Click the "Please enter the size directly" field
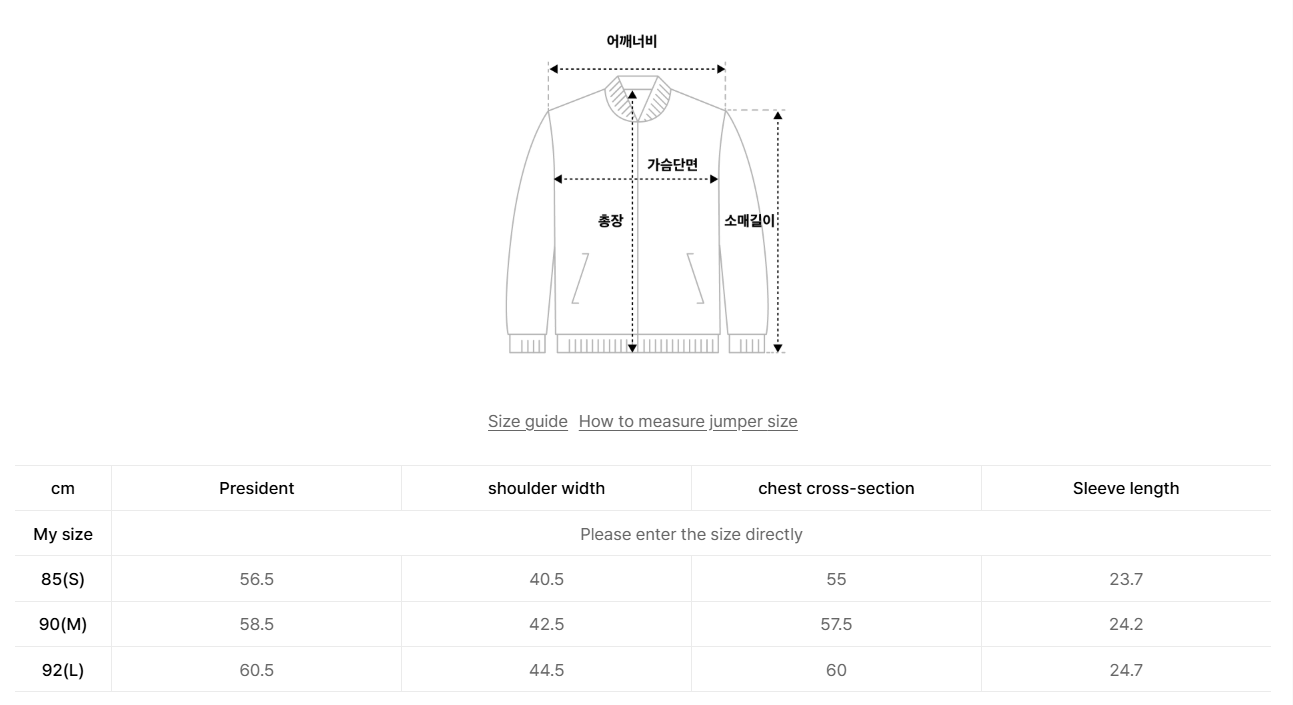Screen dimensions: 1293x705 pyautogui.click(x=692, y=534)
